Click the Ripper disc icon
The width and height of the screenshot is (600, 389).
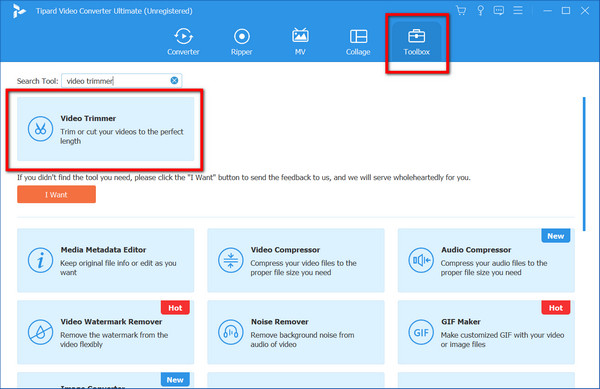coord(241,36)
